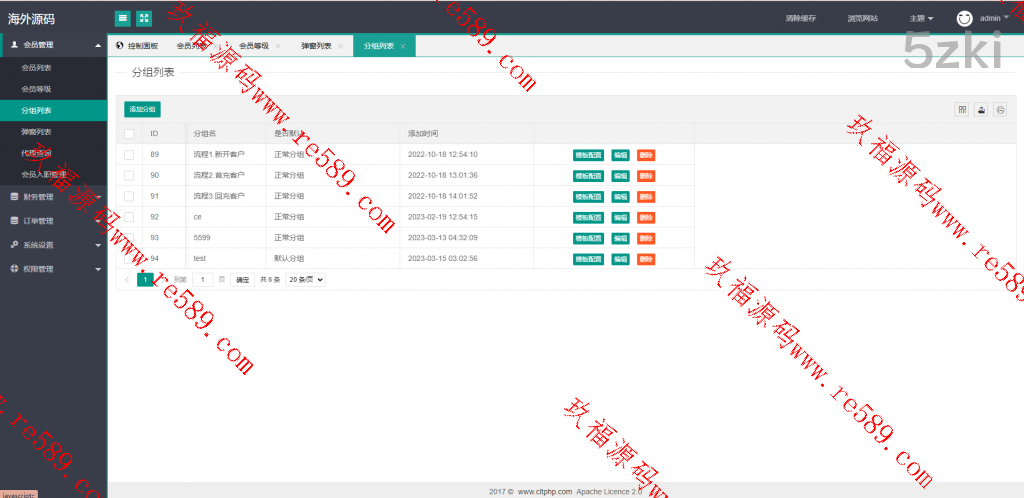Open 会员等级 in the sidebar

pyautogui.click(x=36, y=89)
